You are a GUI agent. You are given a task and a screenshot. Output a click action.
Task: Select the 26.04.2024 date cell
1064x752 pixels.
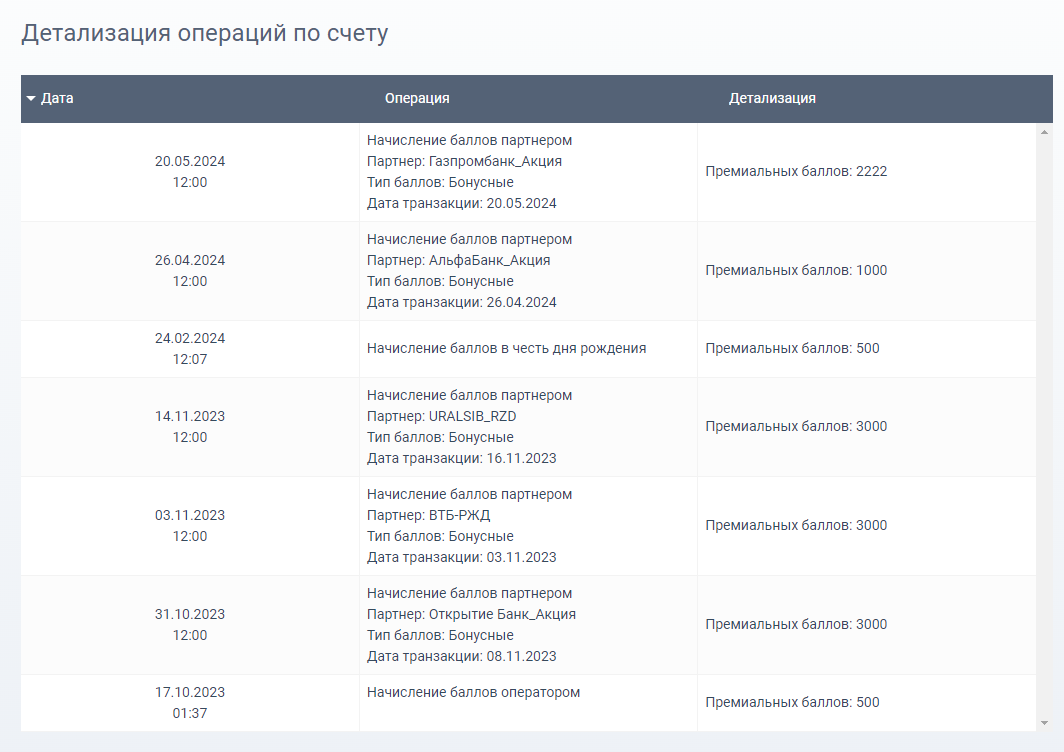pos(190,271)
